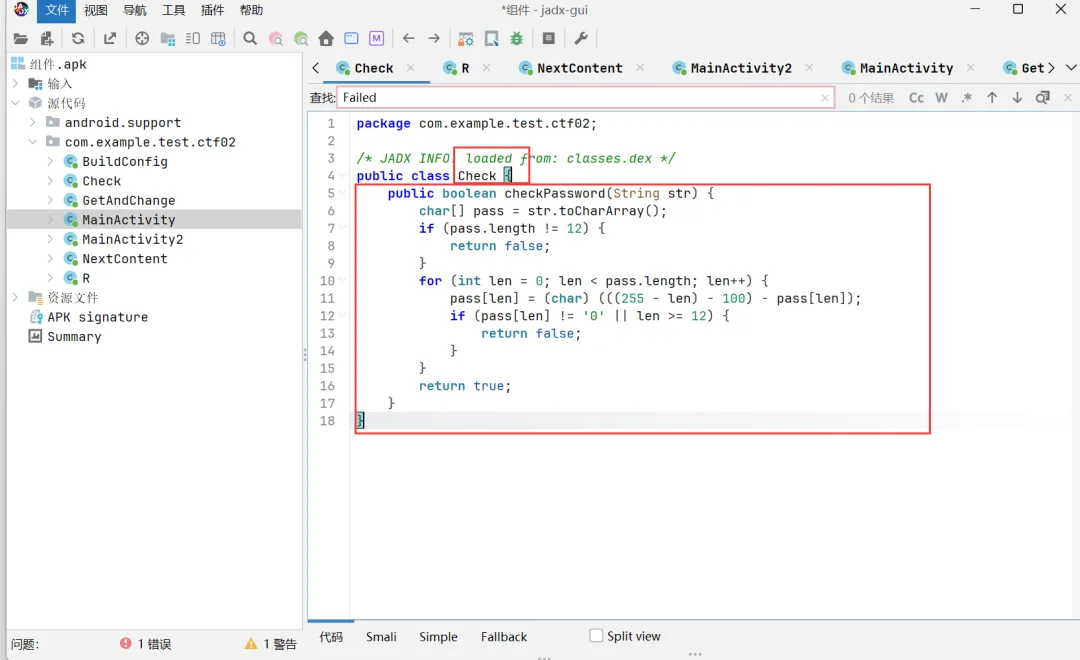The image size is (1080, 660).
Task: Navigate back with left arrow icon
Action: 408,39
